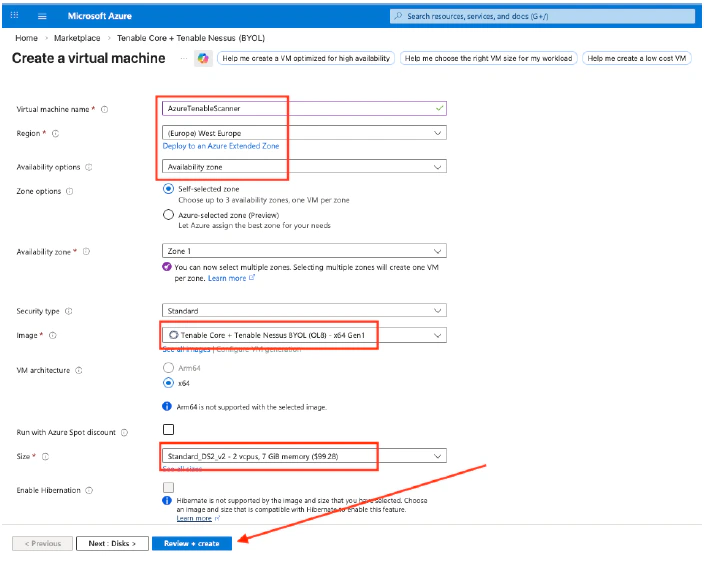This screenshot has height=564, width=704.
Task: Click 'Choose up to 3 availability zones' text
Action: [264, 200]
